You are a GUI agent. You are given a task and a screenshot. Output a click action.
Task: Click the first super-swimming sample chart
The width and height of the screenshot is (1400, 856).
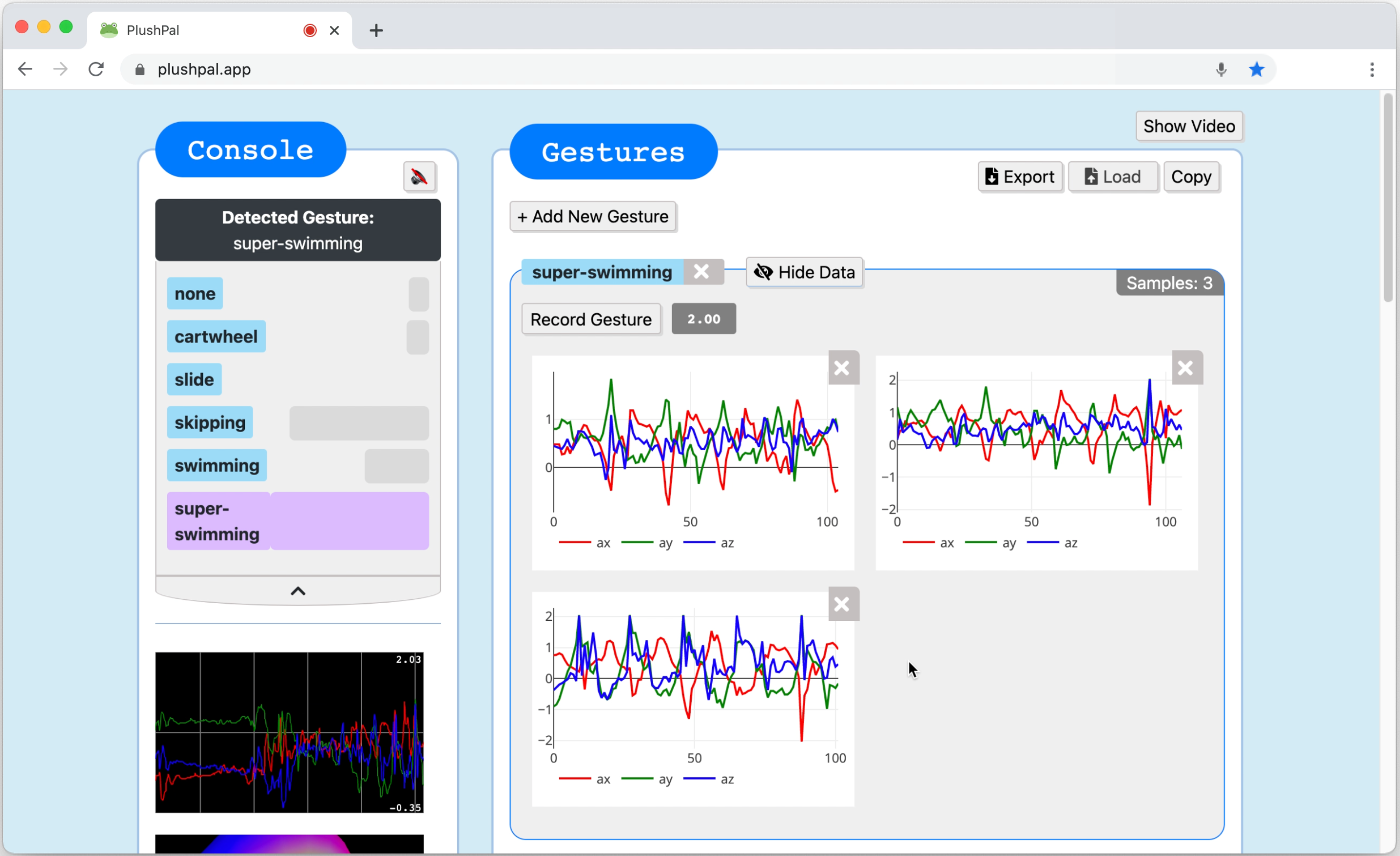[x=693, y=462]
